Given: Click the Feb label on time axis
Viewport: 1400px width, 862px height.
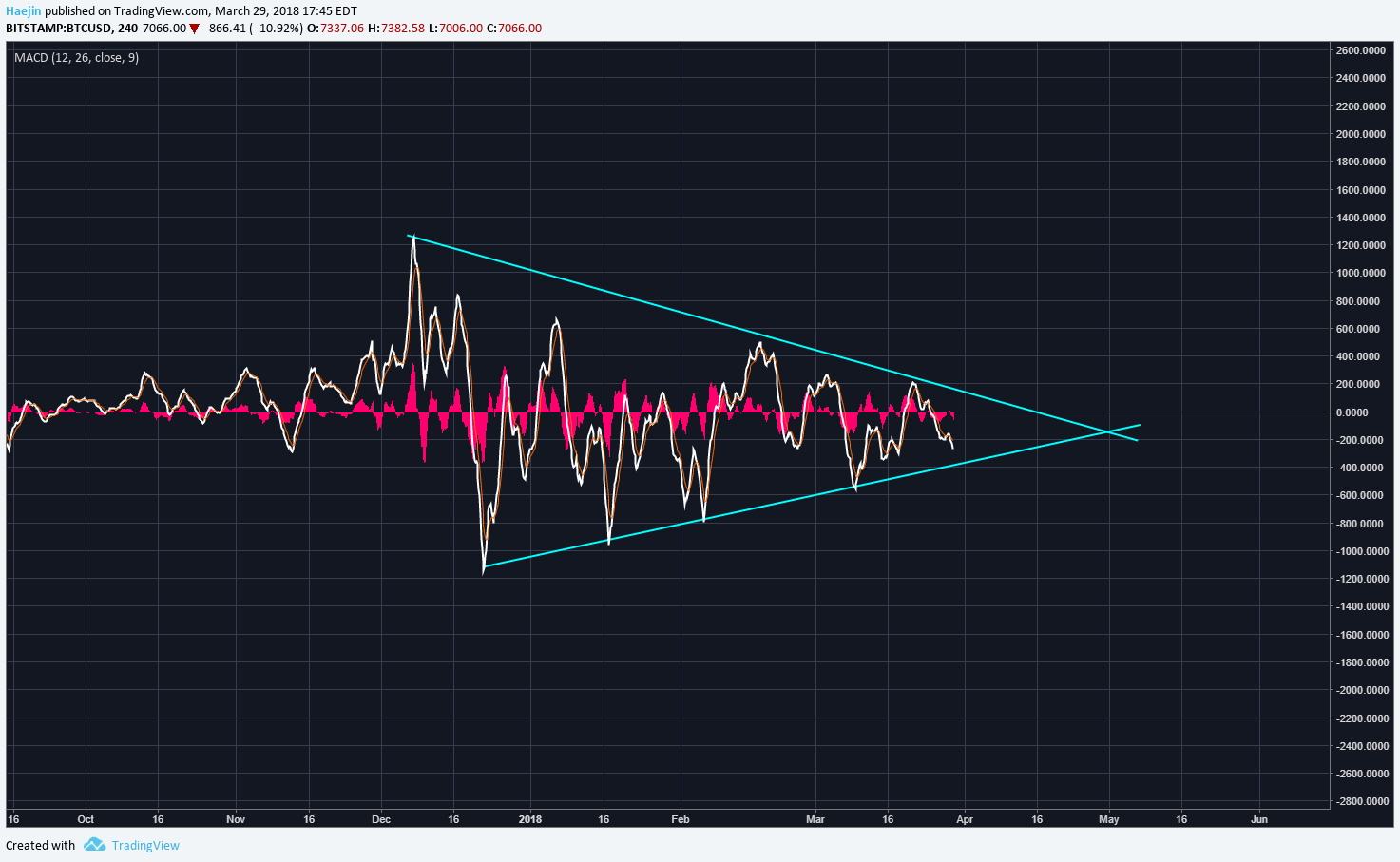Looking at the screenshot, I should coord(680,819).
